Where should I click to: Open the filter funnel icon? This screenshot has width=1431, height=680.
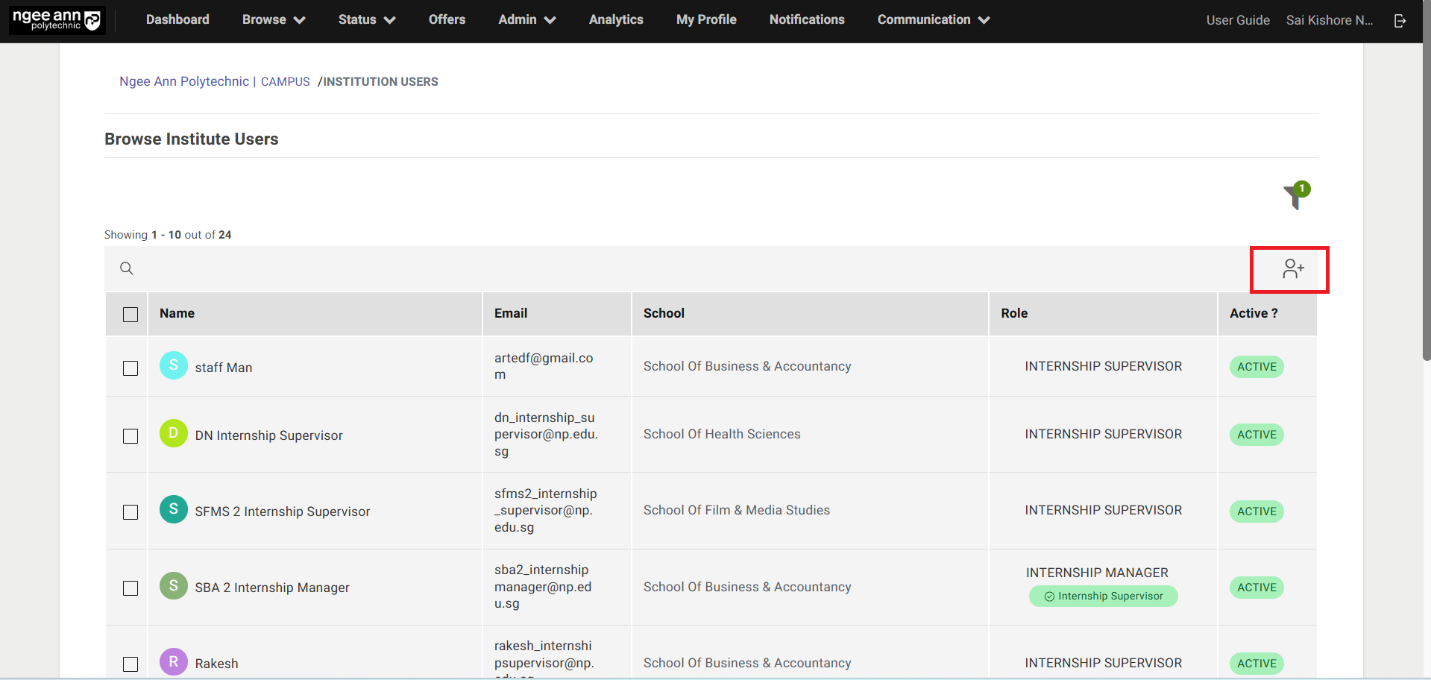coord(1295,197)
